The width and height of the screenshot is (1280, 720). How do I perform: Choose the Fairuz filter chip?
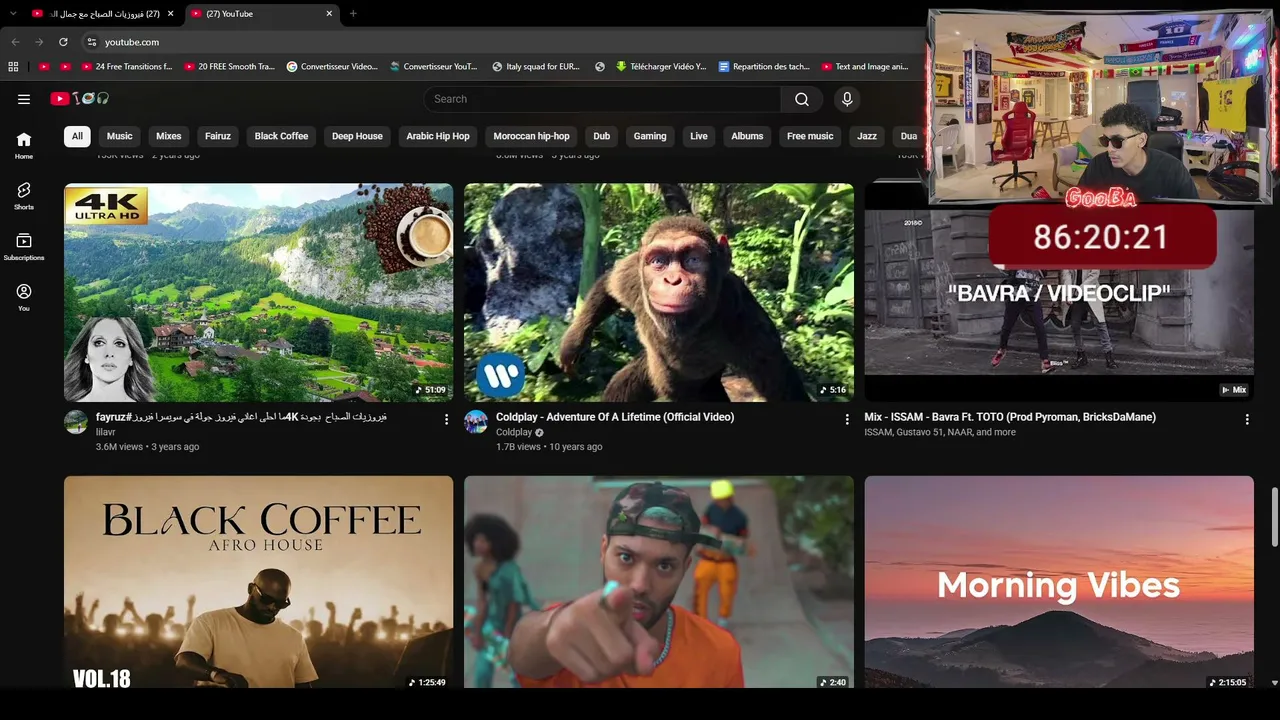[x=218, y=136]
